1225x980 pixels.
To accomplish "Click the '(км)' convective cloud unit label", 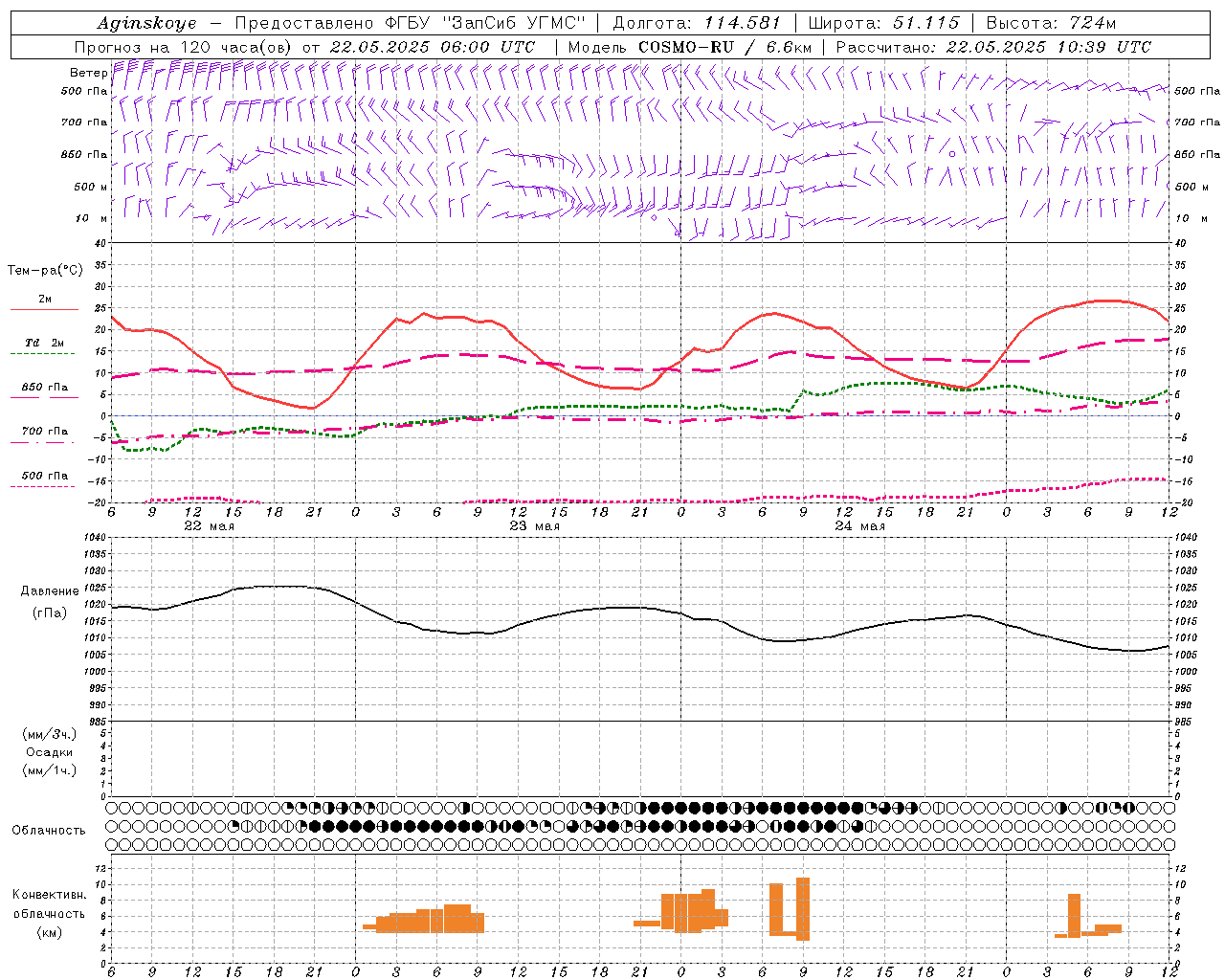I will pos(50,932).
